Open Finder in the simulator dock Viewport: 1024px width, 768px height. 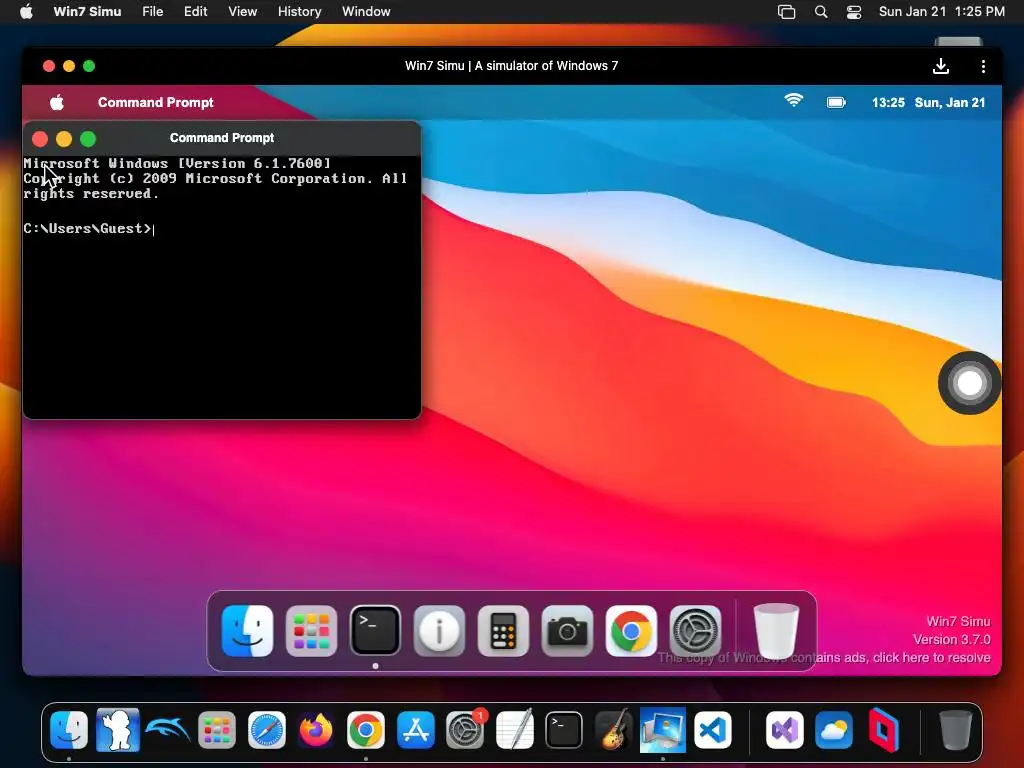(247, 631)
